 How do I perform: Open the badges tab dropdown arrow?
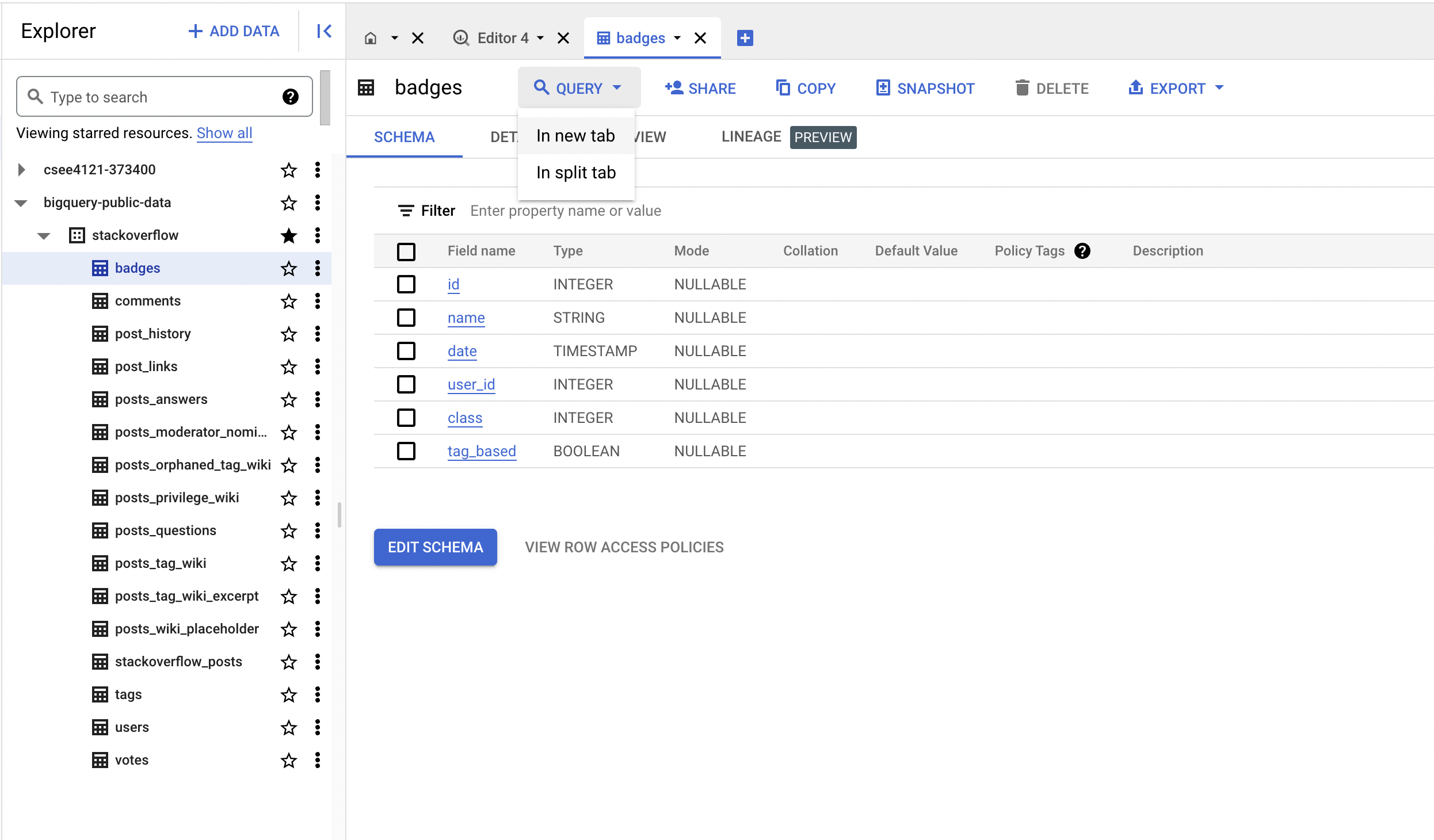pyautogui.click(x=677, y=38)
